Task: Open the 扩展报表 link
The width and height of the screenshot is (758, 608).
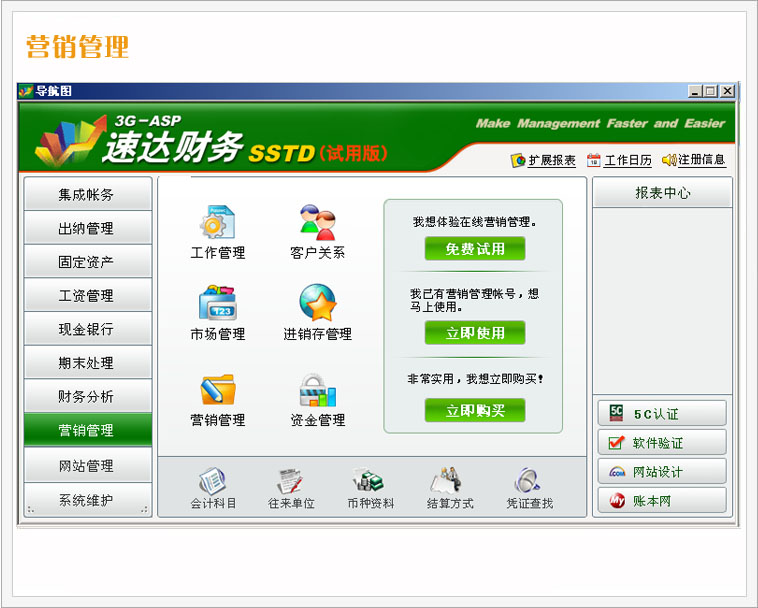Action: (552, 160)
